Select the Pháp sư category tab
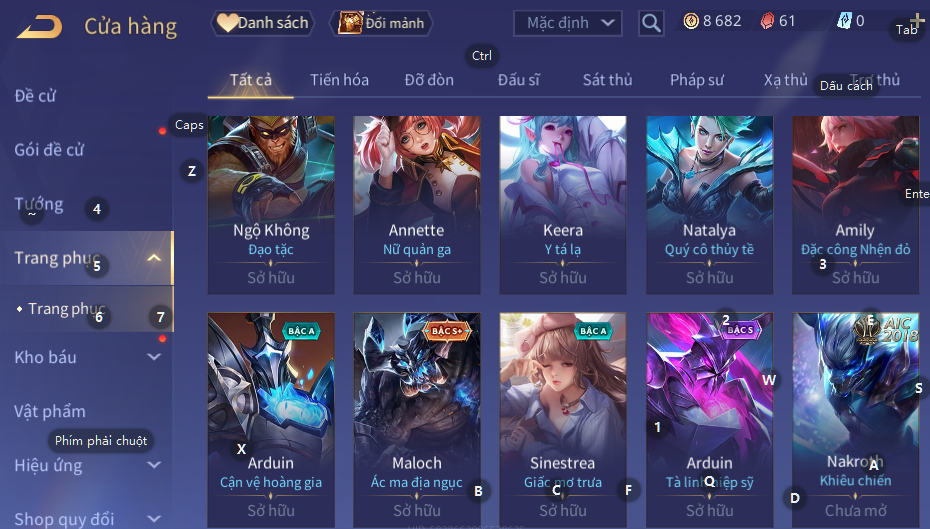 point(697,80)
